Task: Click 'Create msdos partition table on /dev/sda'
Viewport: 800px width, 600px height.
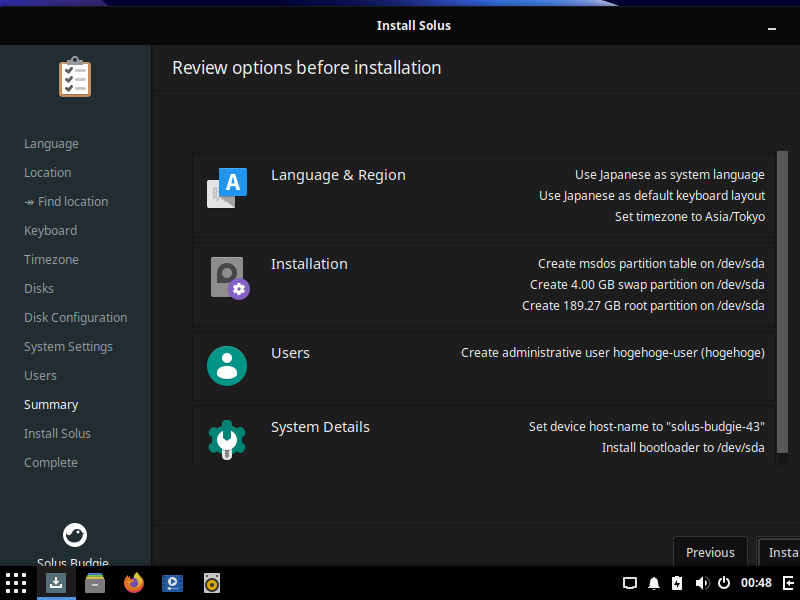Action: coord(651,264)
